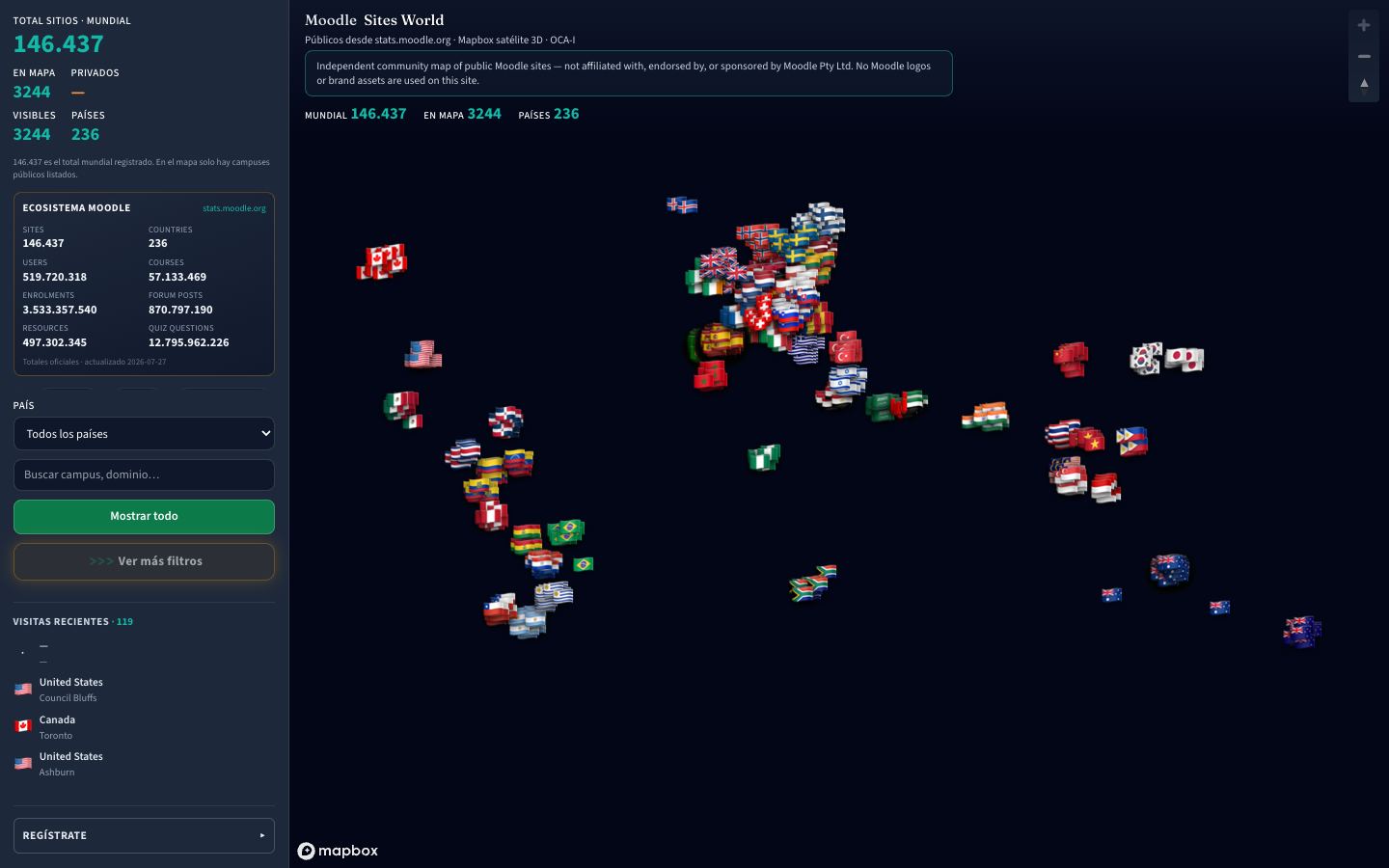Viewport: 1389px width, 868px height.
Task: Select the Peru flag marker
Action: [492, 514]
